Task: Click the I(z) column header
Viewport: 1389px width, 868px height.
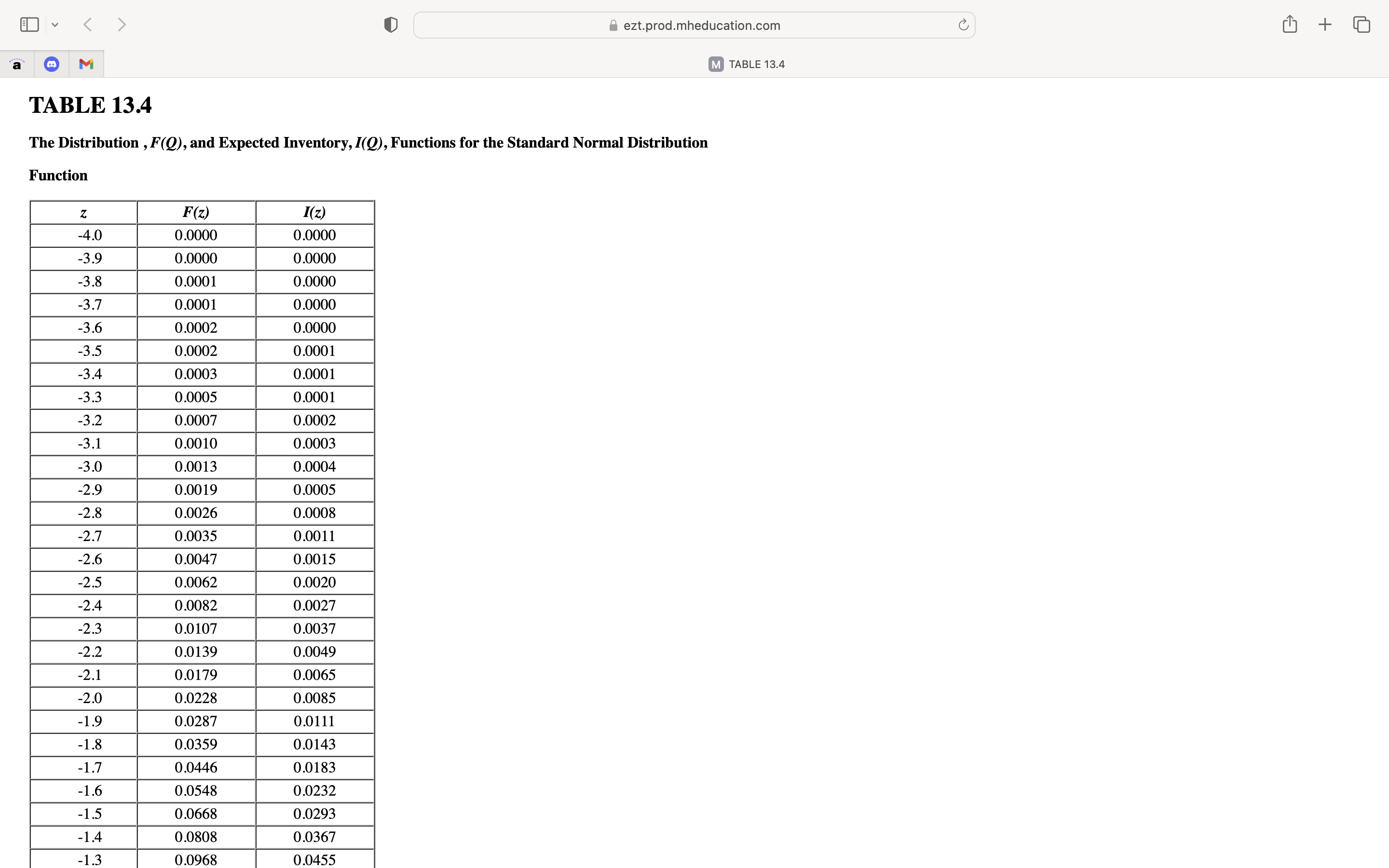Action: 314,212
